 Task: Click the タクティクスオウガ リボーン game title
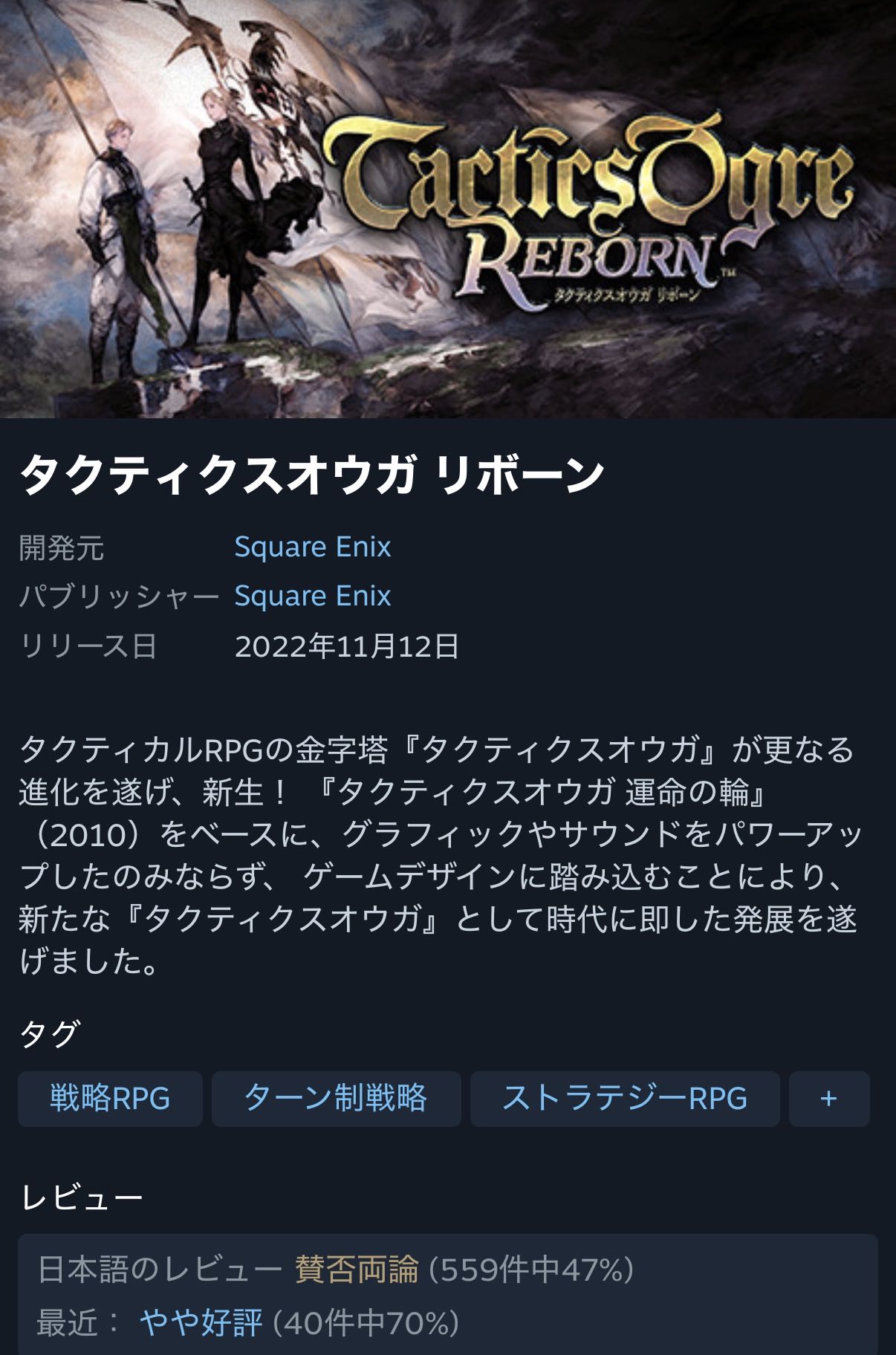(x=311, y=475)
